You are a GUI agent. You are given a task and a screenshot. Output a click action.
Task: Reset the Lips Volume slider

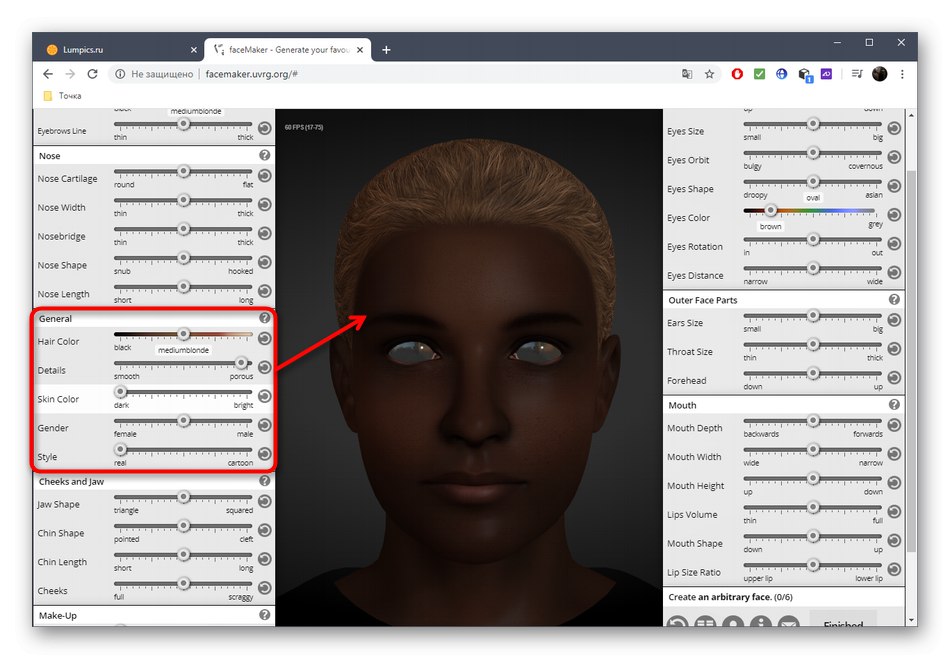[x=894, y=512]
